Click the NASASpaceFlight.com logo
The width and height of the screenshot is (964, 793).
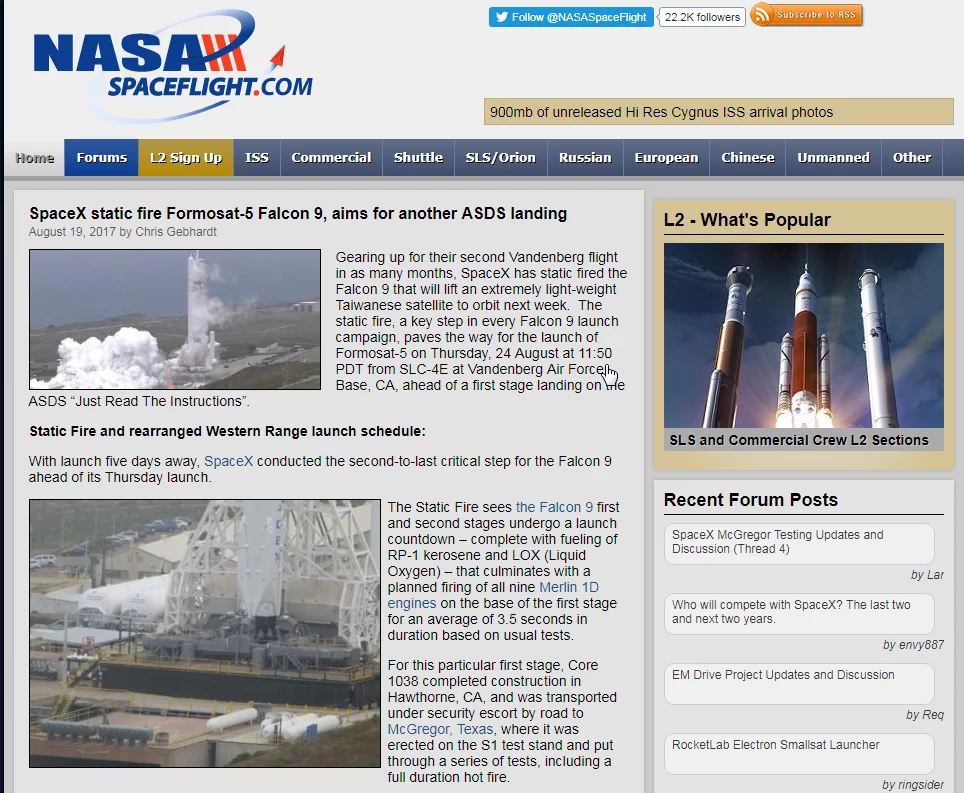173,65
